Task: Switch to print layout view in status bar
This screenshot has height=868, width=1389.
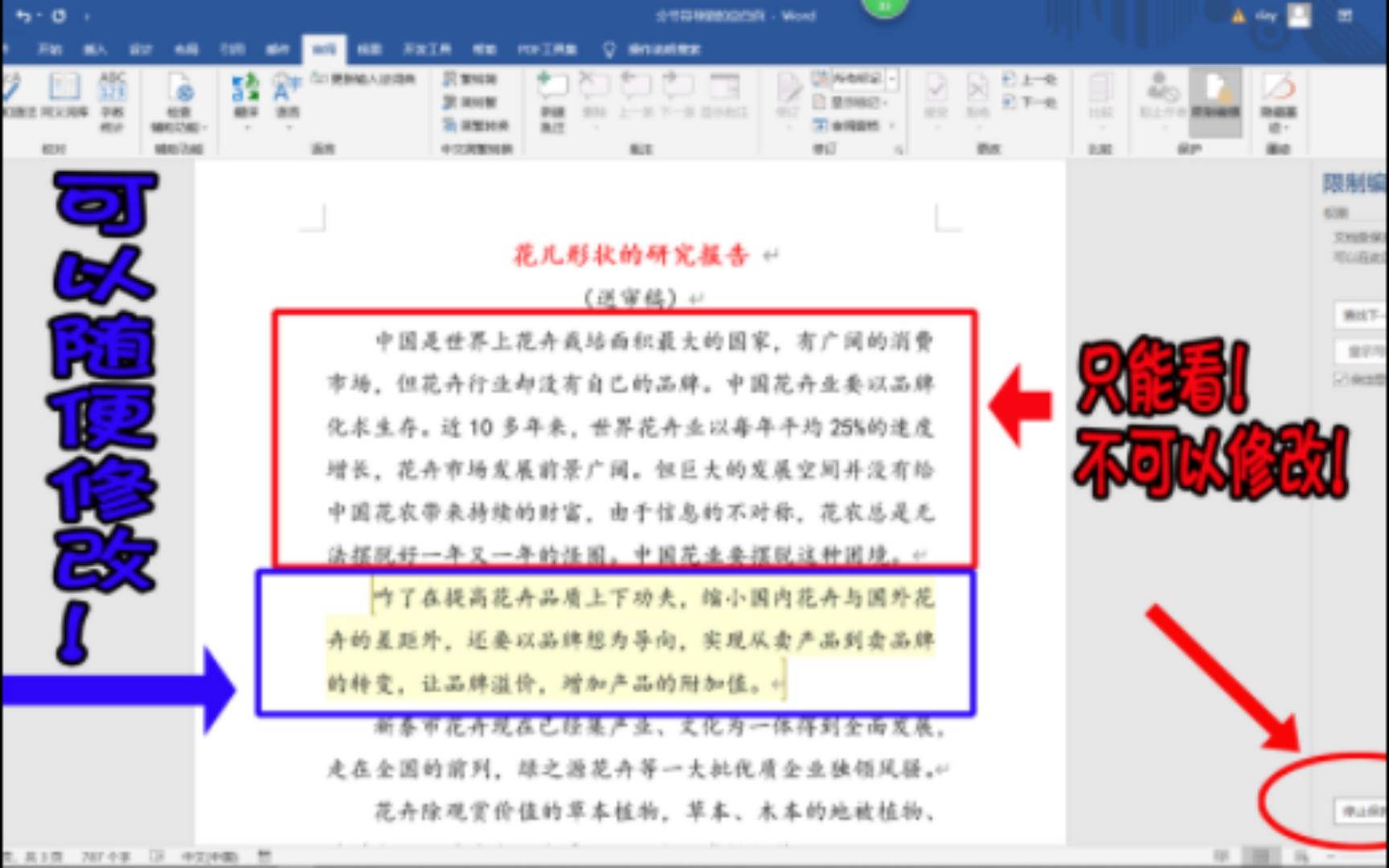Action: pos(1261,857)
